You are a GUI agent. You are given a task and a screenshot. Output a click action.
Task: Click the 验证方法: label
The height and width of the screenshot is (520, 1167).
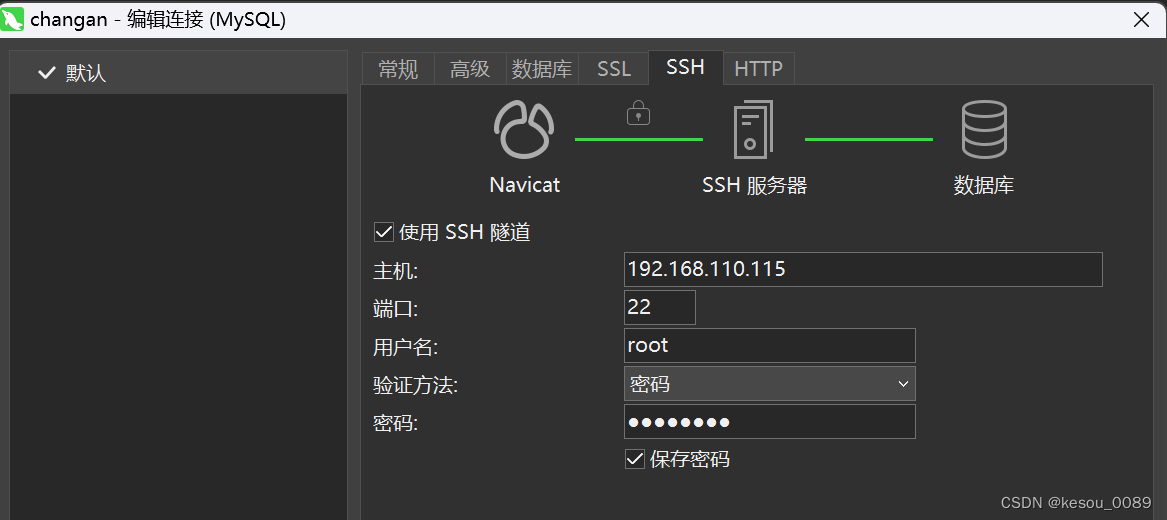tap(415, 385)
